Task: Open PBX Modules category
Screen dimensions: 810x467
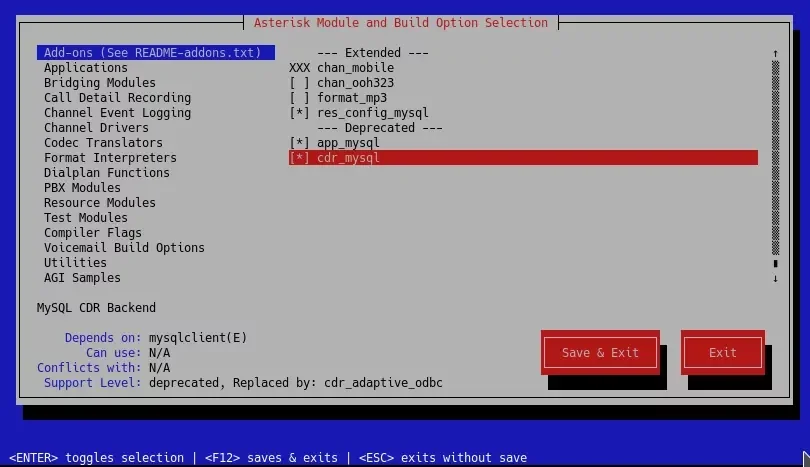Action: pos(82,188)
